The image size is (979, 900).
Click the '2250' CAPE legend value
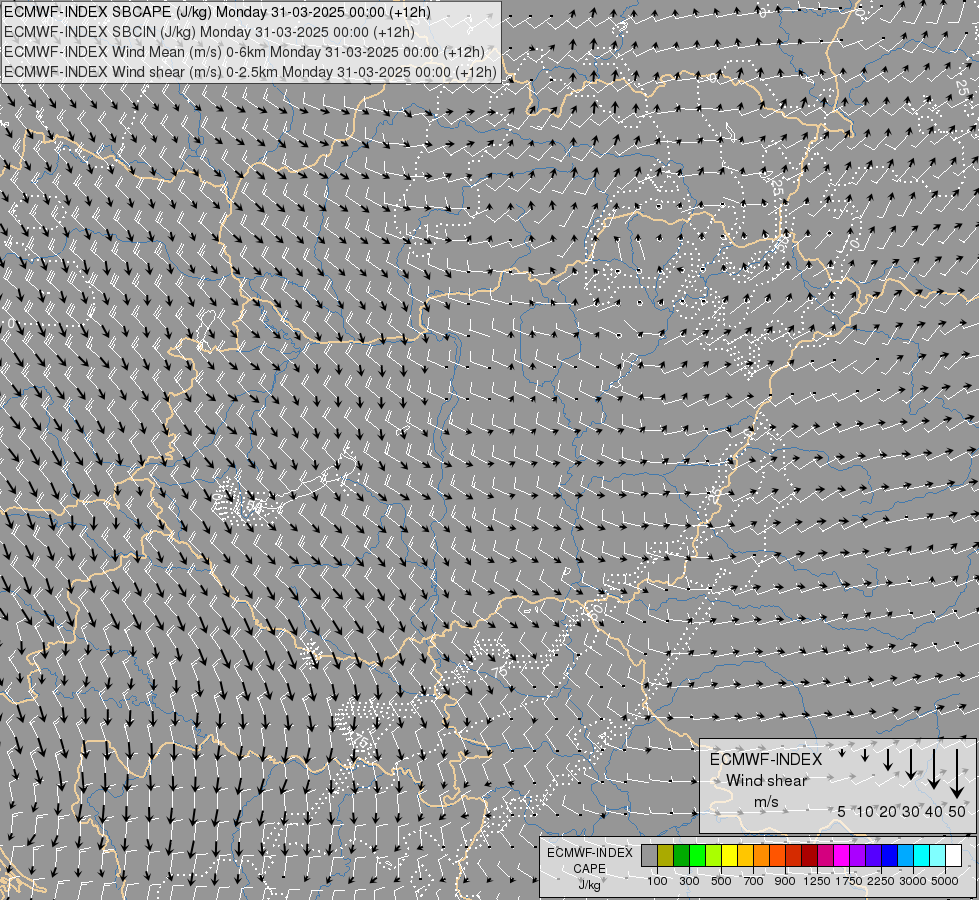882,881
